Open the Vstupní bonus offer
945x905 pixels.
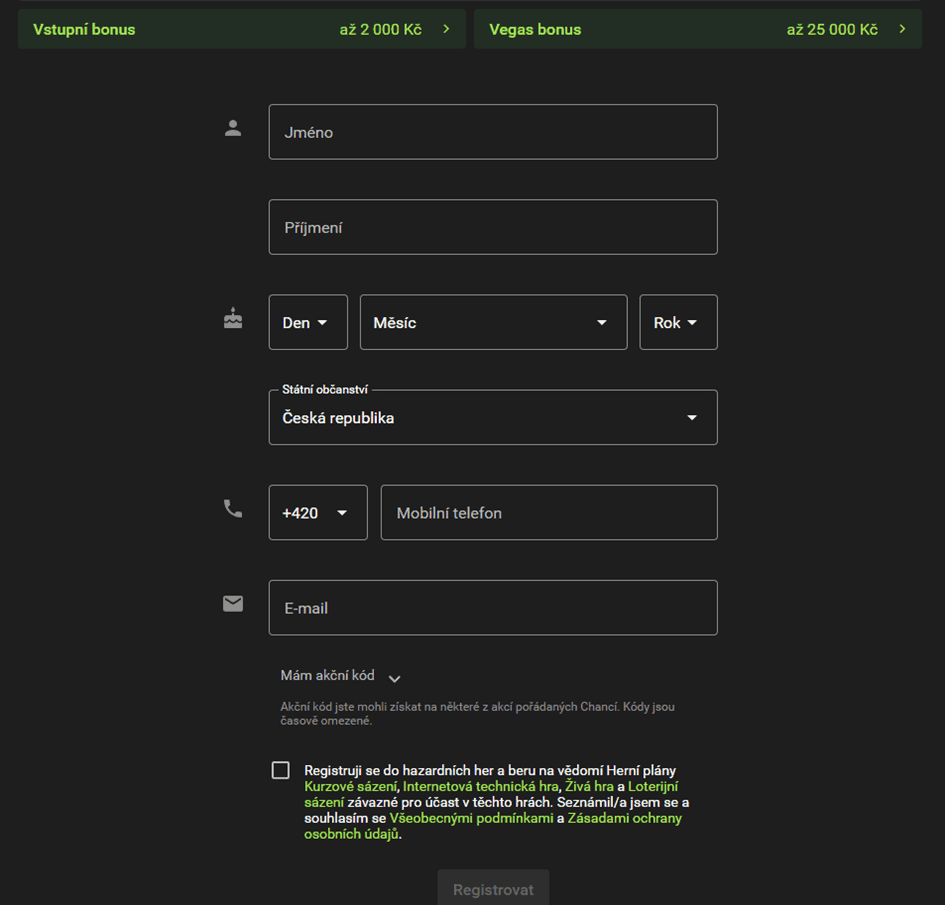point(242,29)
